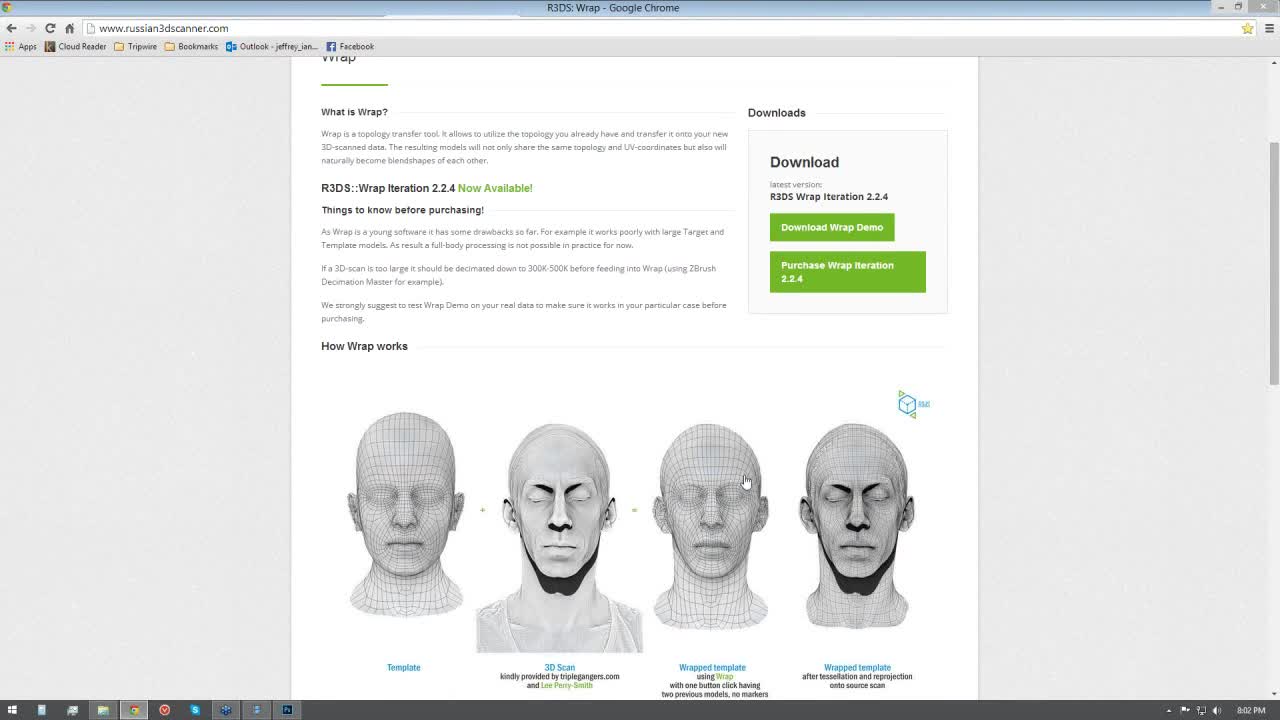Click the 'Things to know before purchasing!' heading
This screenshot has height=720, width=1280.
coord(402,210)
